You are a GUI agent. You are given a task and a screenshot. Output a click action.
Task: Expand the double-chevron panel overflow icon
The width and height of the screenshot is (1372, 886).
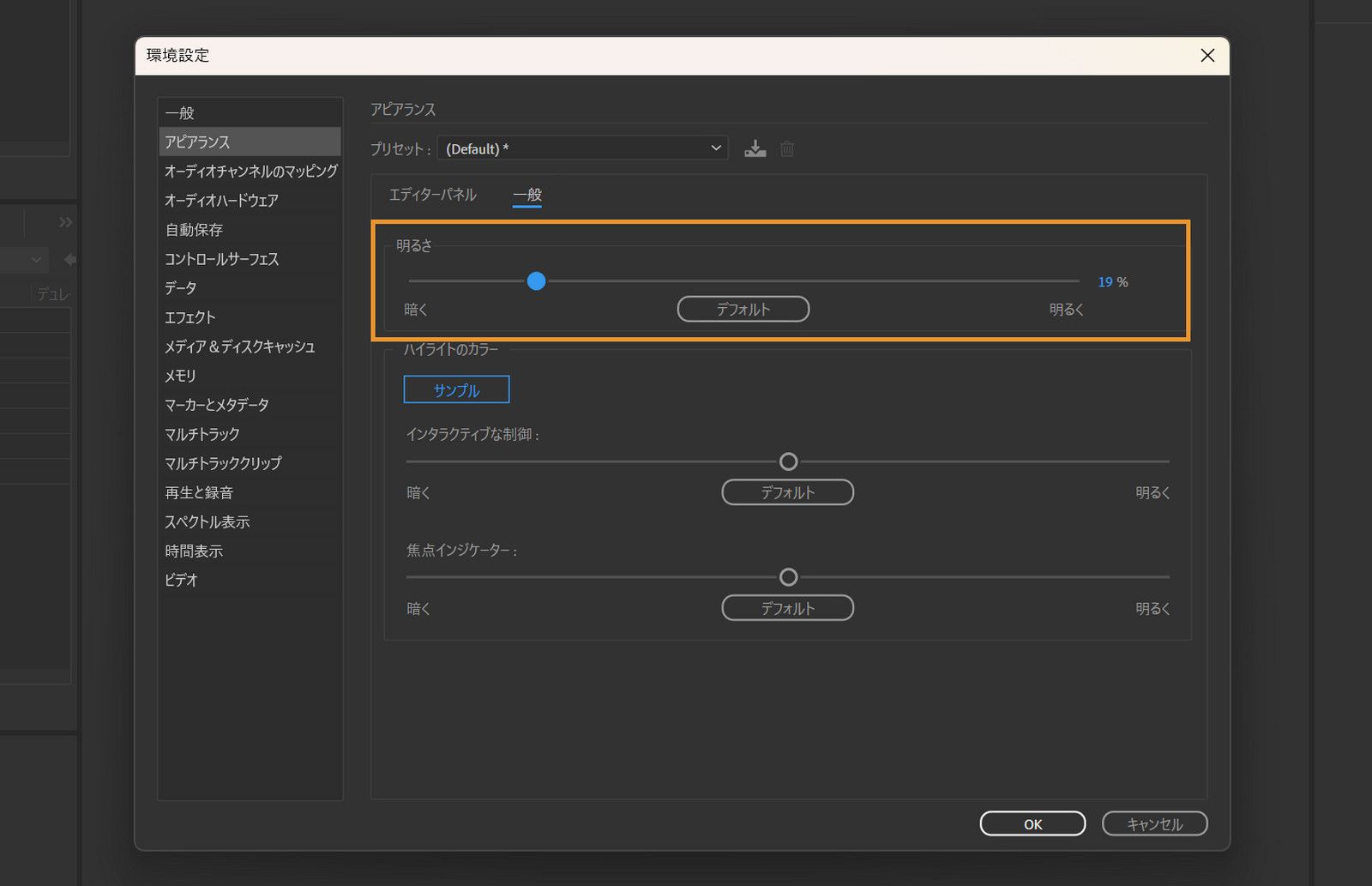pos(66,223)
